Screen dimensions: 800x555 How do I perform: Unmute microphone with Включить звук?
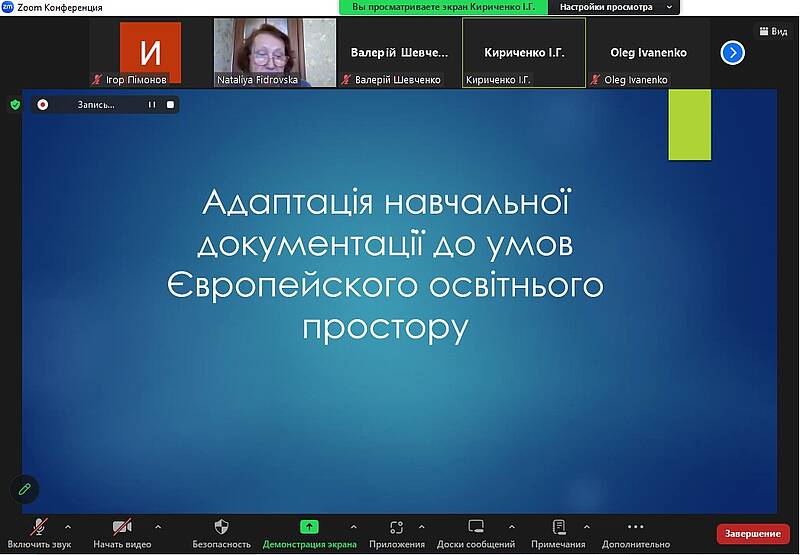coord(39,534)
